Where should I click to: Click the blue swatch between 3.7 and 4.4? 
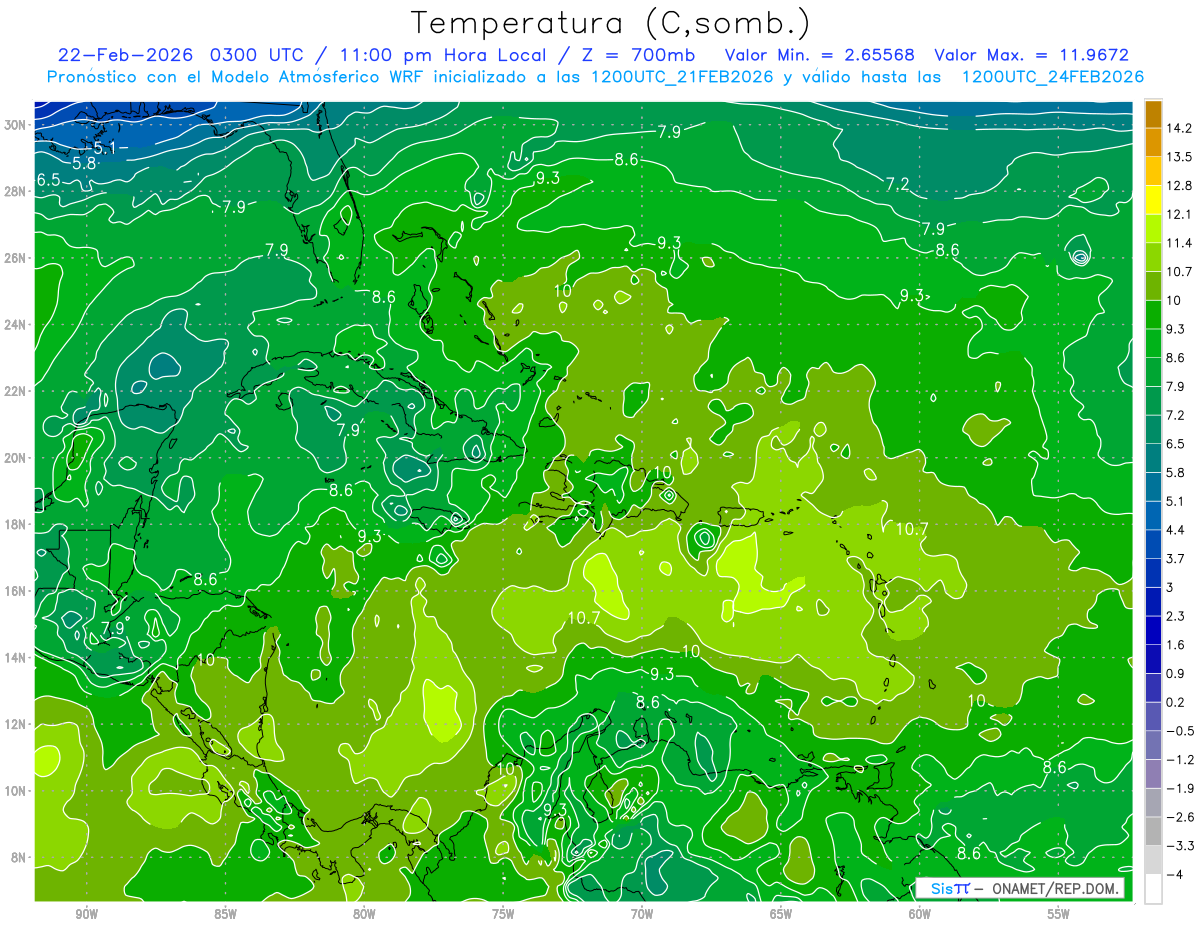point(1153,544)
